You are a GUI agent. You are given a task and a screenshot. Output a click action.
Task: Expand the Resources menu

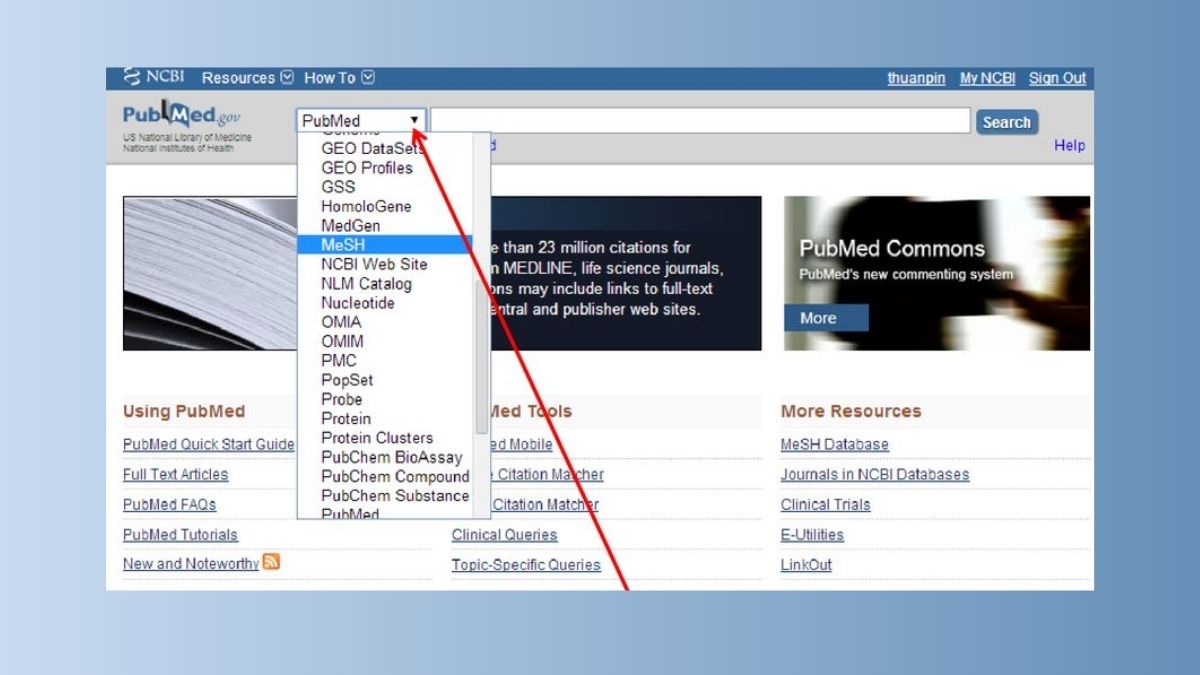[x=248, y=78]
